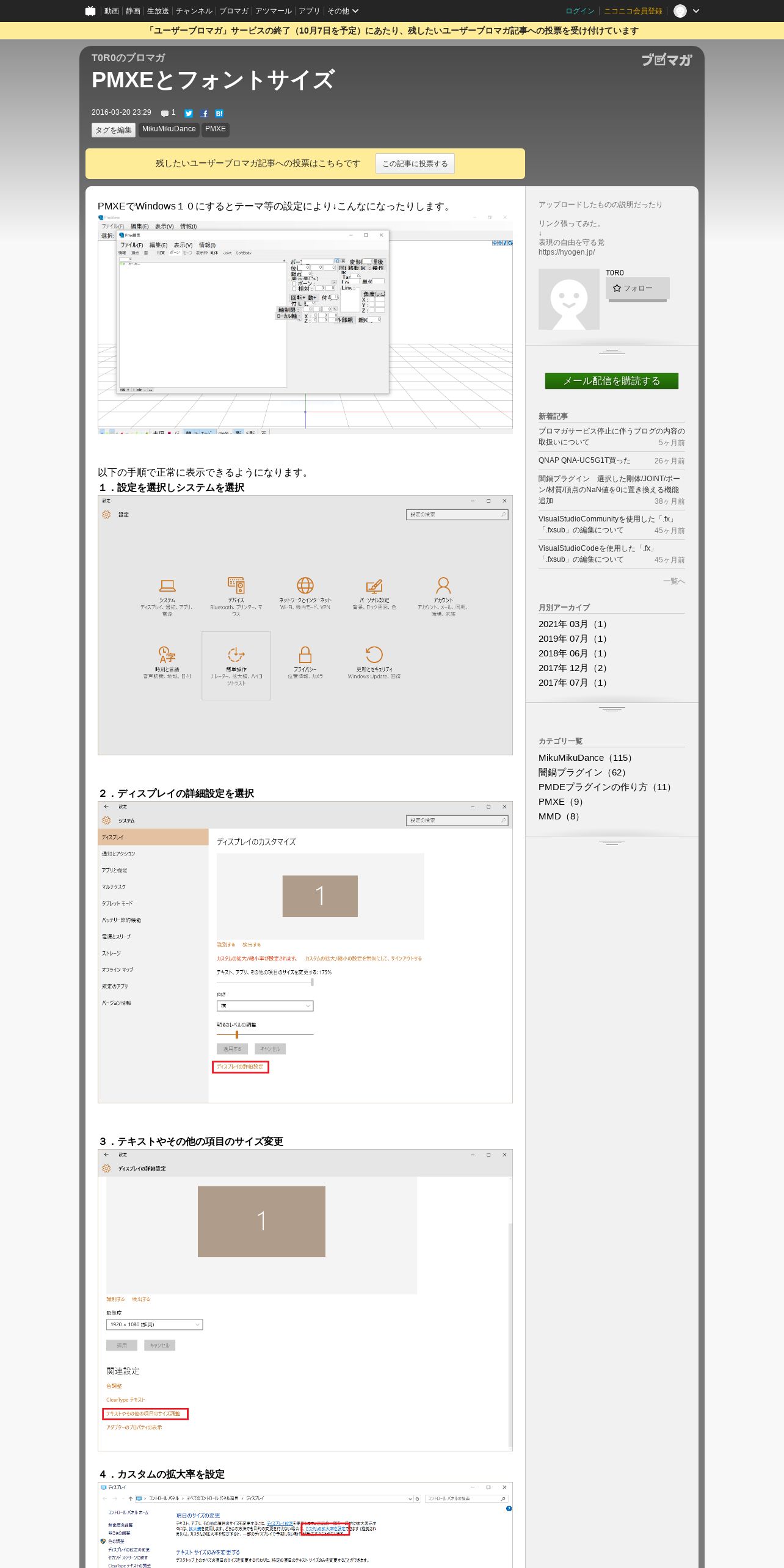This screenshot has height=1568, width=784.
Task: Select the MikuMikuDance tag
Action: (169, 129)
